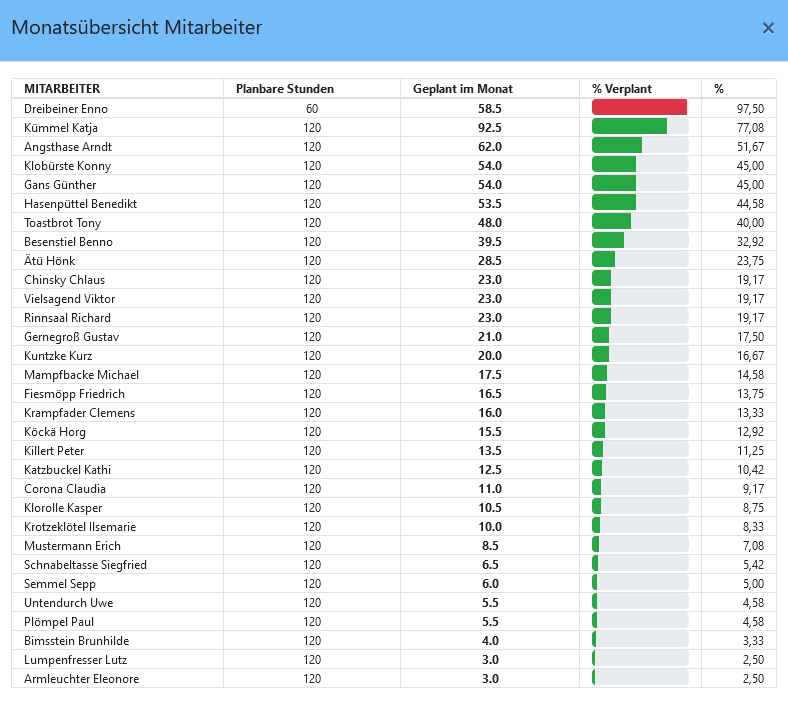Select employee Katzbuckel Kathi
Image resolution: width=788 pixels, height=706 pixels.
coord(67,470)
